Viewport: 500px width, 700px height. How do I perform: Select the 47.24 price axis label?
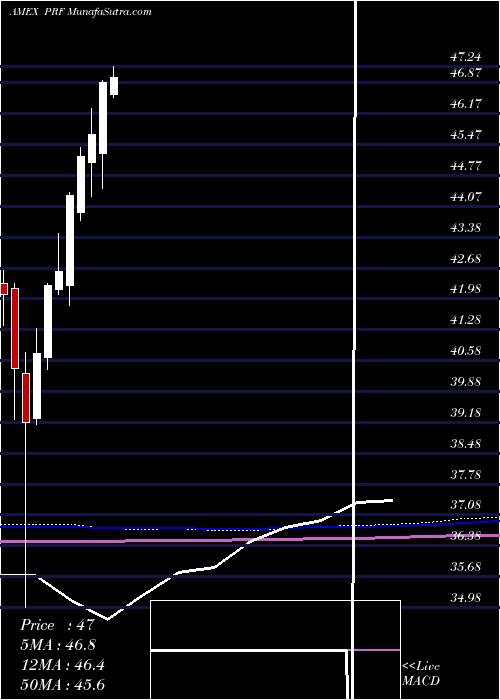(466, 57)
